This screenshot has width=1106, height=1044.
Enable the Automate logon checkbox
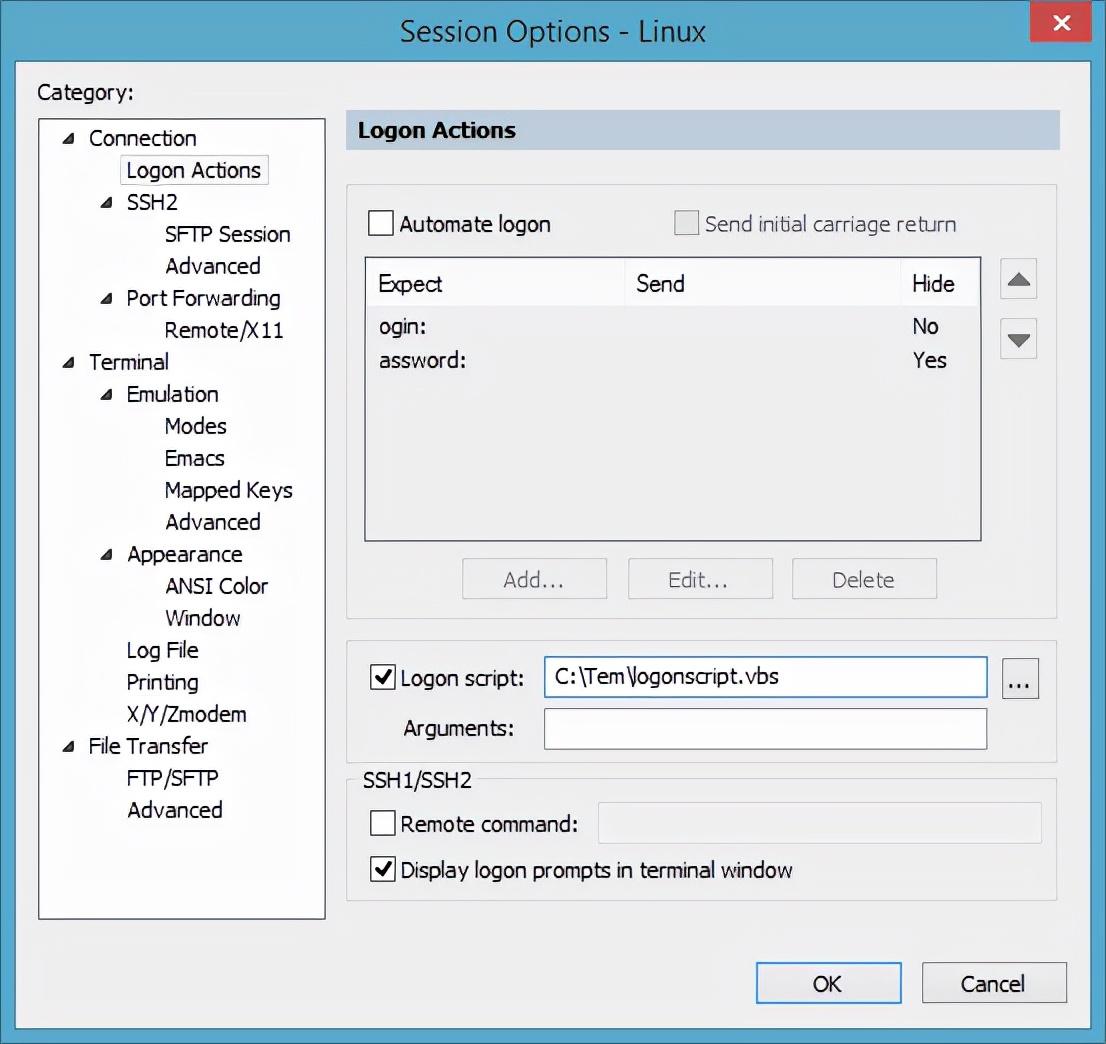click(381, 224)
